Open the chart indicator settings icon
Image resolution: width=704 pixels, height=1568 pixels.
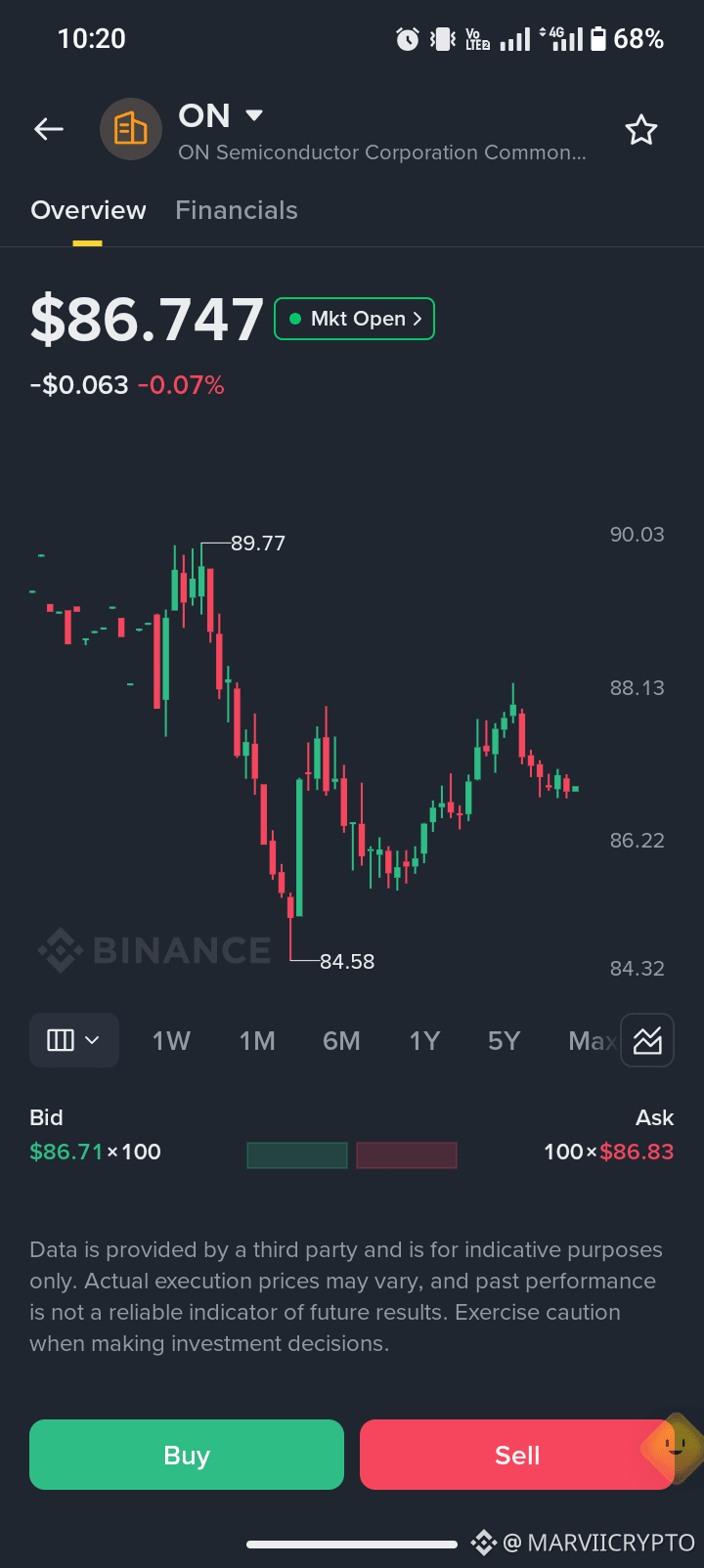(x=647, y=1040)
